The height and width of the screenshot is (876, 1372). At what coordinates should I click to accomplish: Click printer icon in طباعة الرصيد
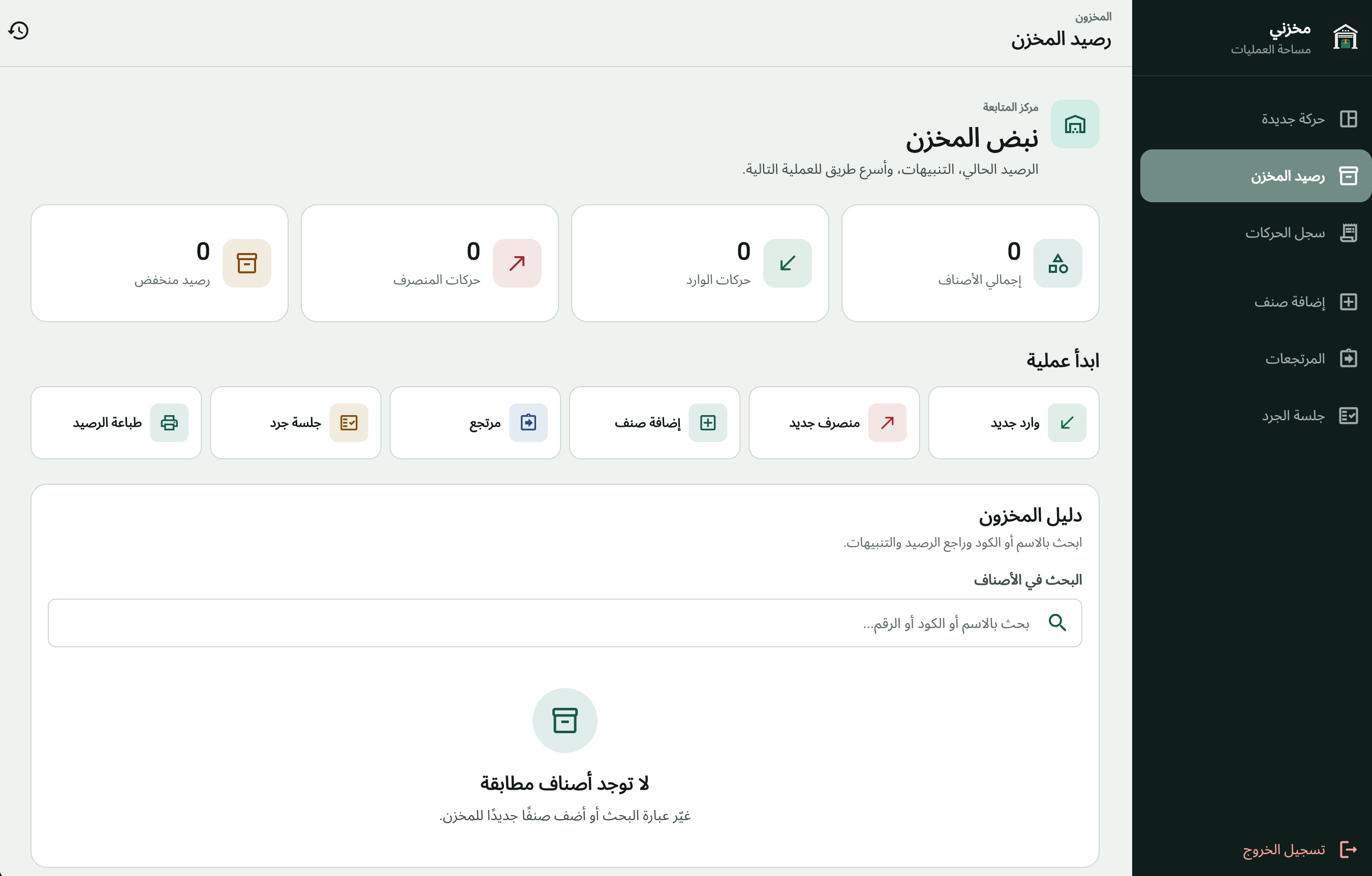(x=169, y=423)
